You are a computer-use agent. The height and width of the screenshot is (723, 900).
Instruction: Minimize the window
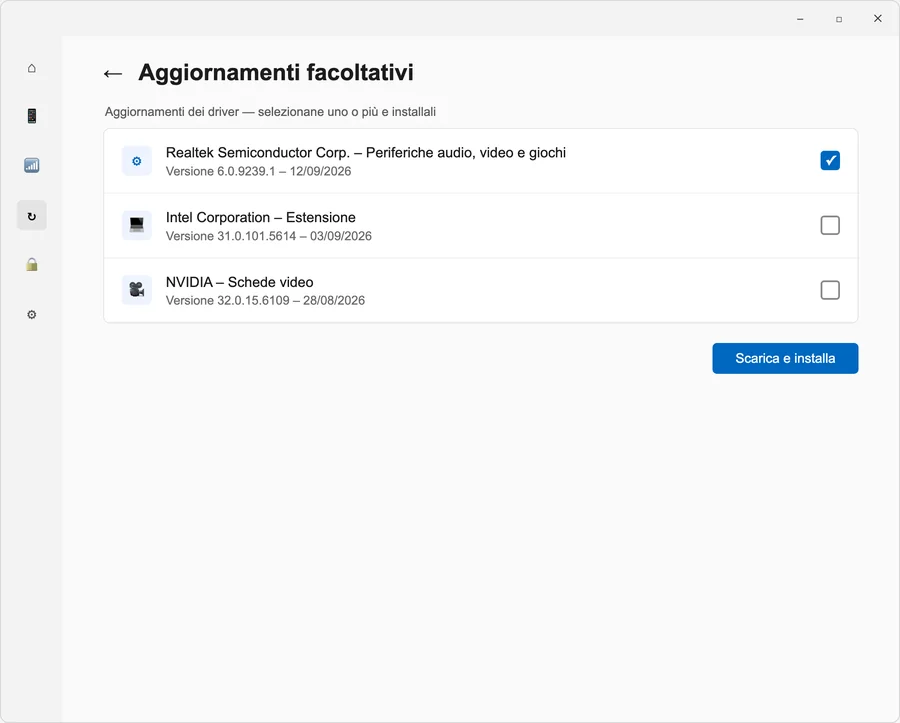(x=800, y=19)
